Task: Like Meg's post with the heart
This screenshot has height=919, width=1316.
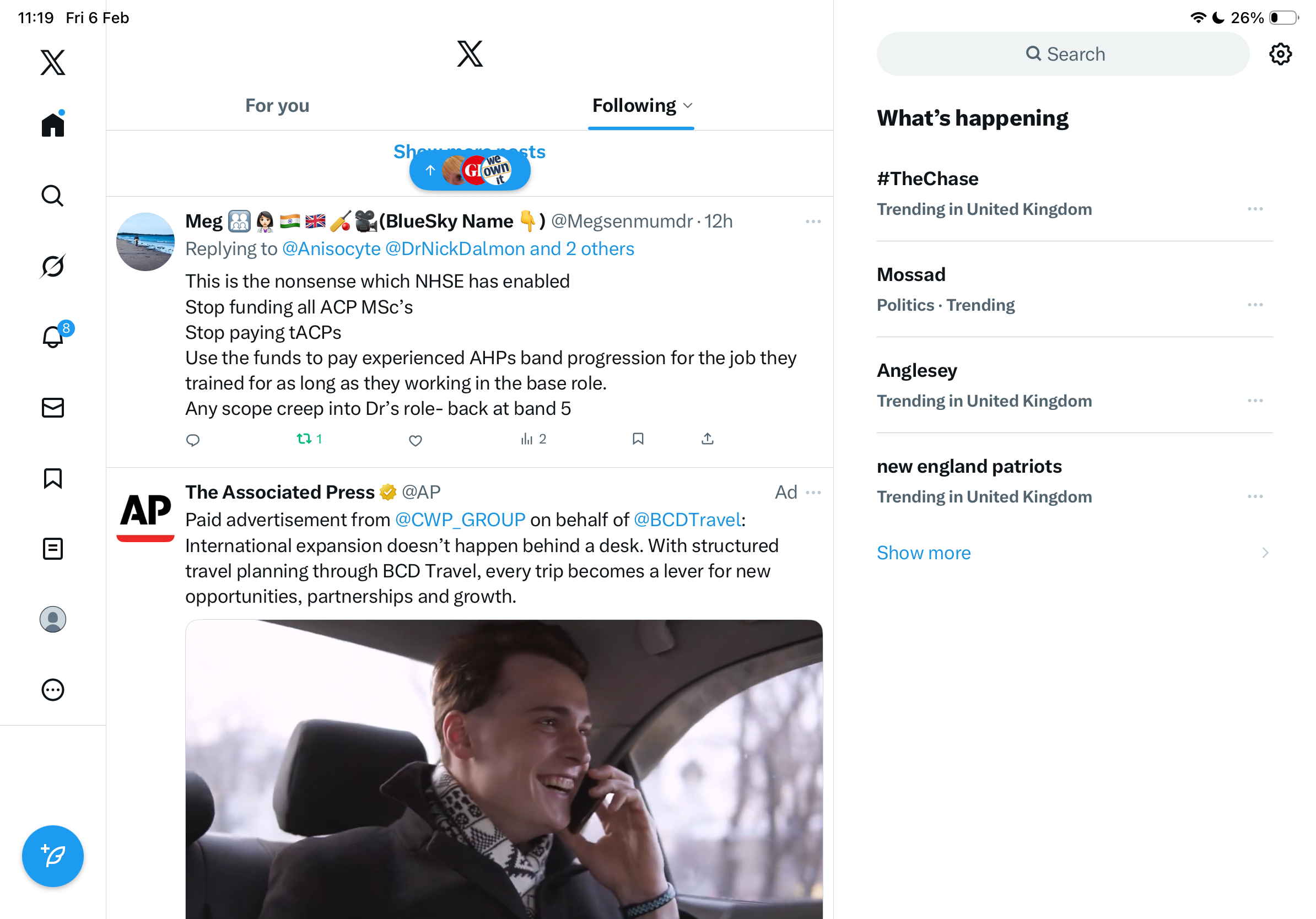Action: [415, 440]
